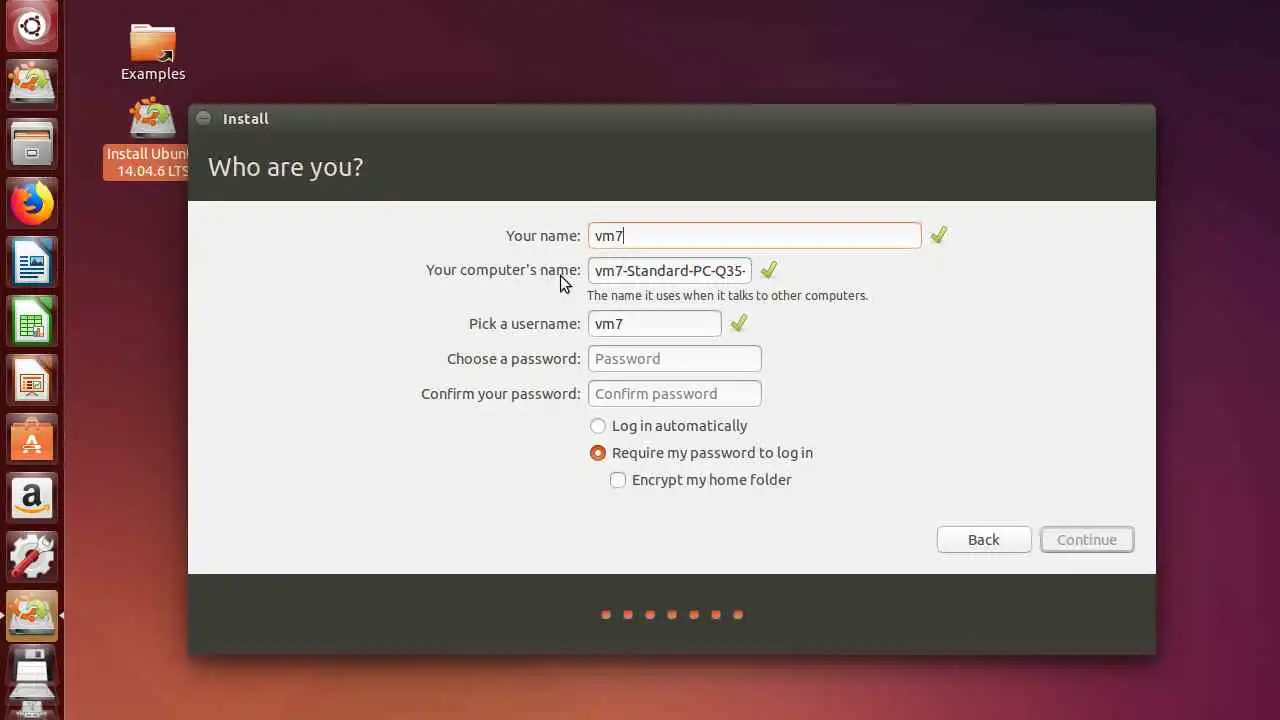Focus the Choose a password field

pyautogui.click(x=675, y=359)
